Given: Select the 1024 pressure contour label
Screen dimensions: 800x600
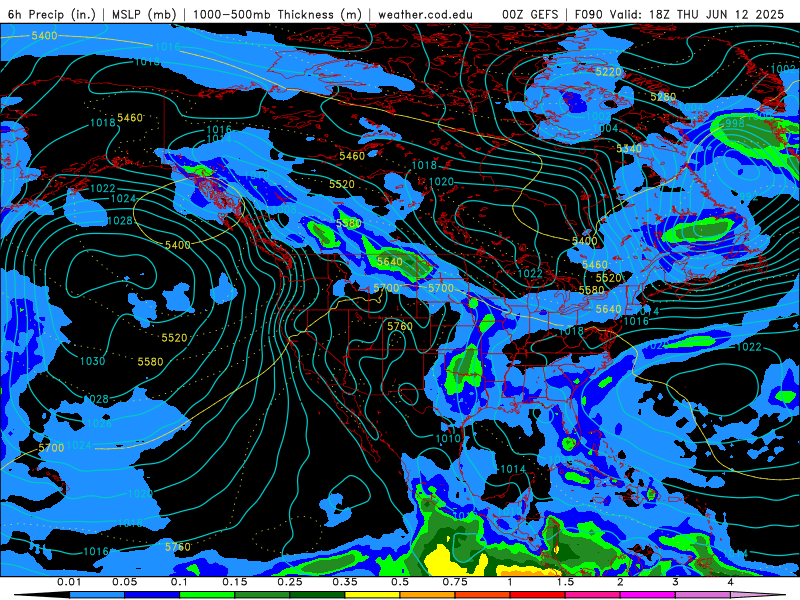Looking at the screenshot, I should tap(123, 198).
